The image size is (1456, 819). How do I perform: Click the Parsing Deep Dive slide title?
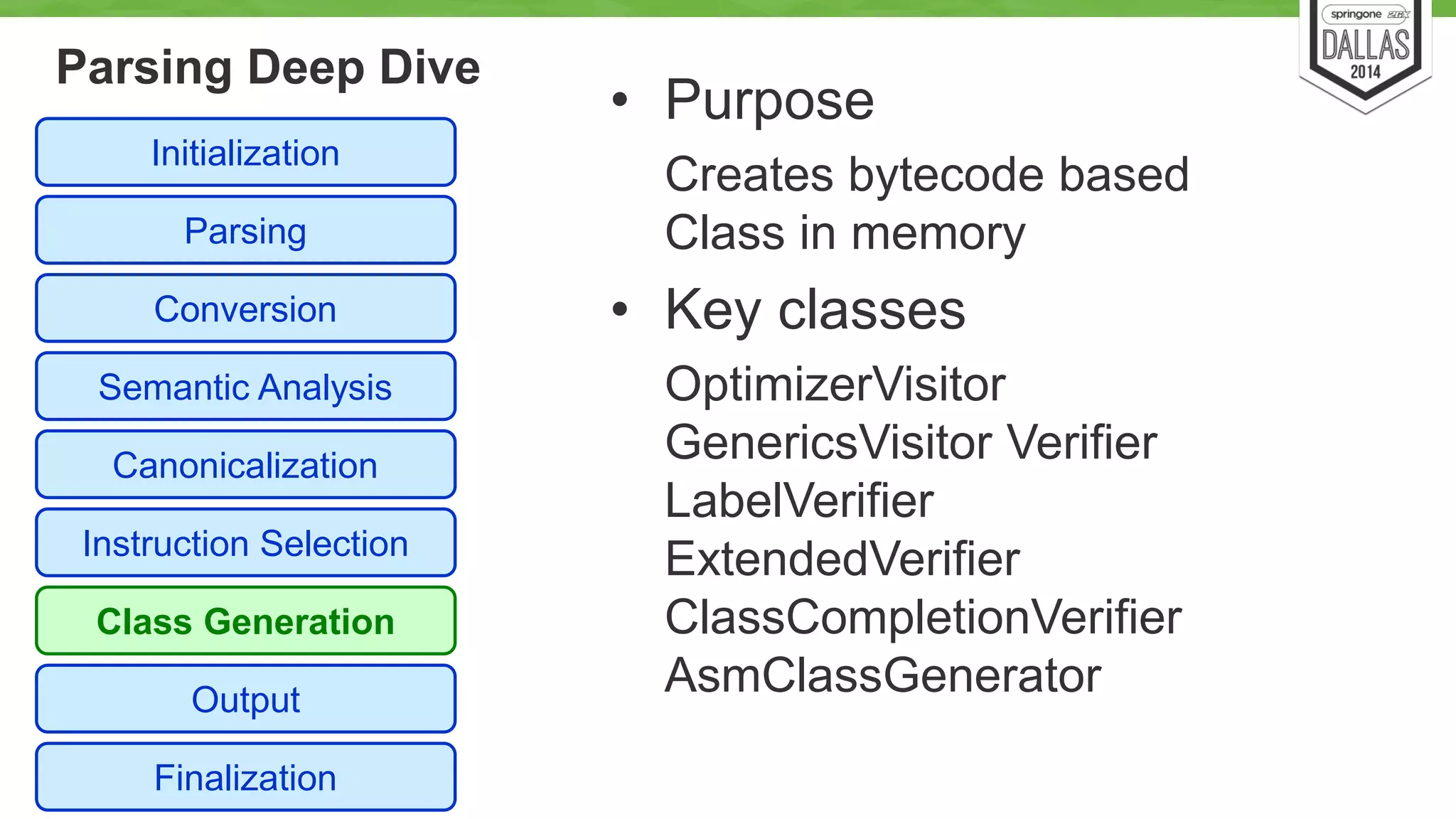(x=268, y=68)
